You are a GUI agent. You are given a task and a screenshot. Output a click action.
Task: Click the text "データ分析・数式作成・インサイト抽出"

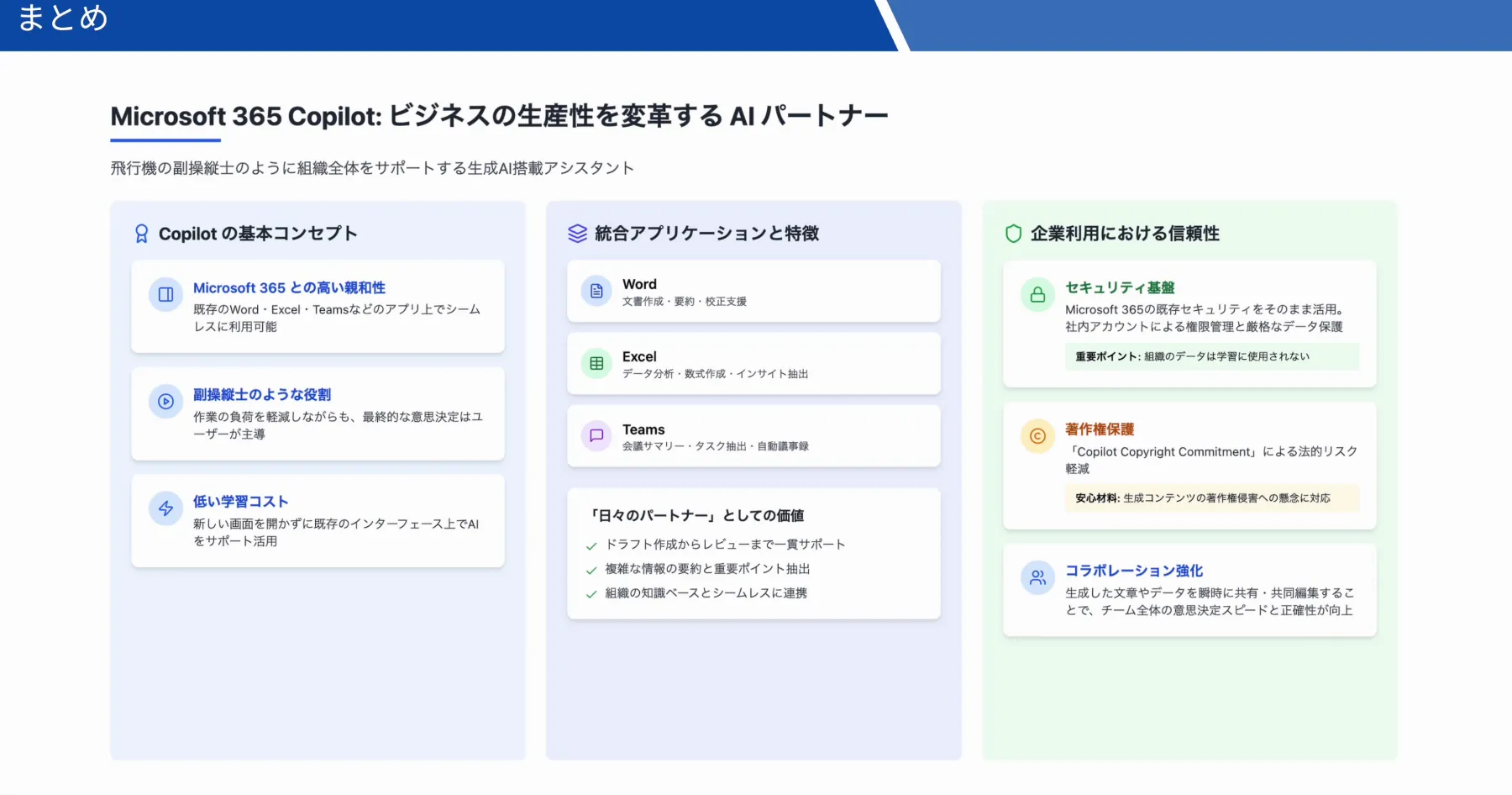point(716,374)
